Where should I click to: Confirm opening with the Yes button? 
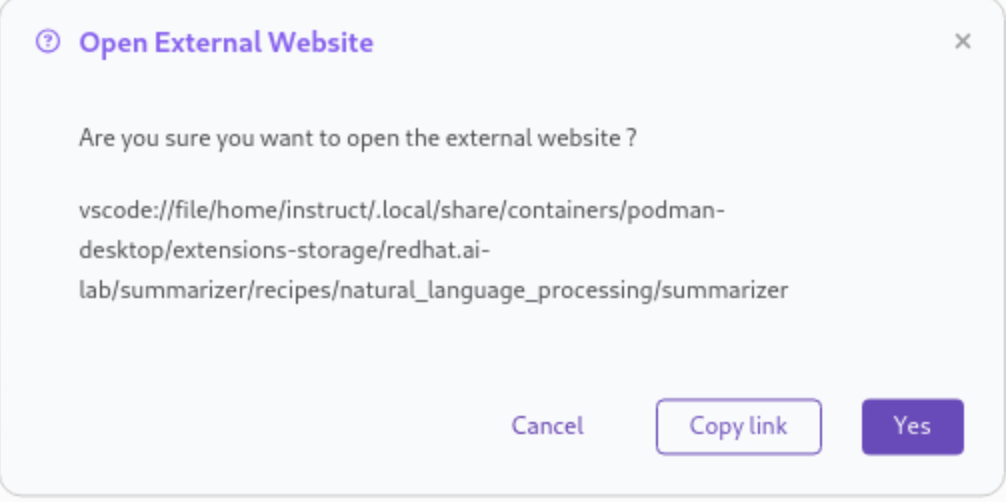[912, 426]
